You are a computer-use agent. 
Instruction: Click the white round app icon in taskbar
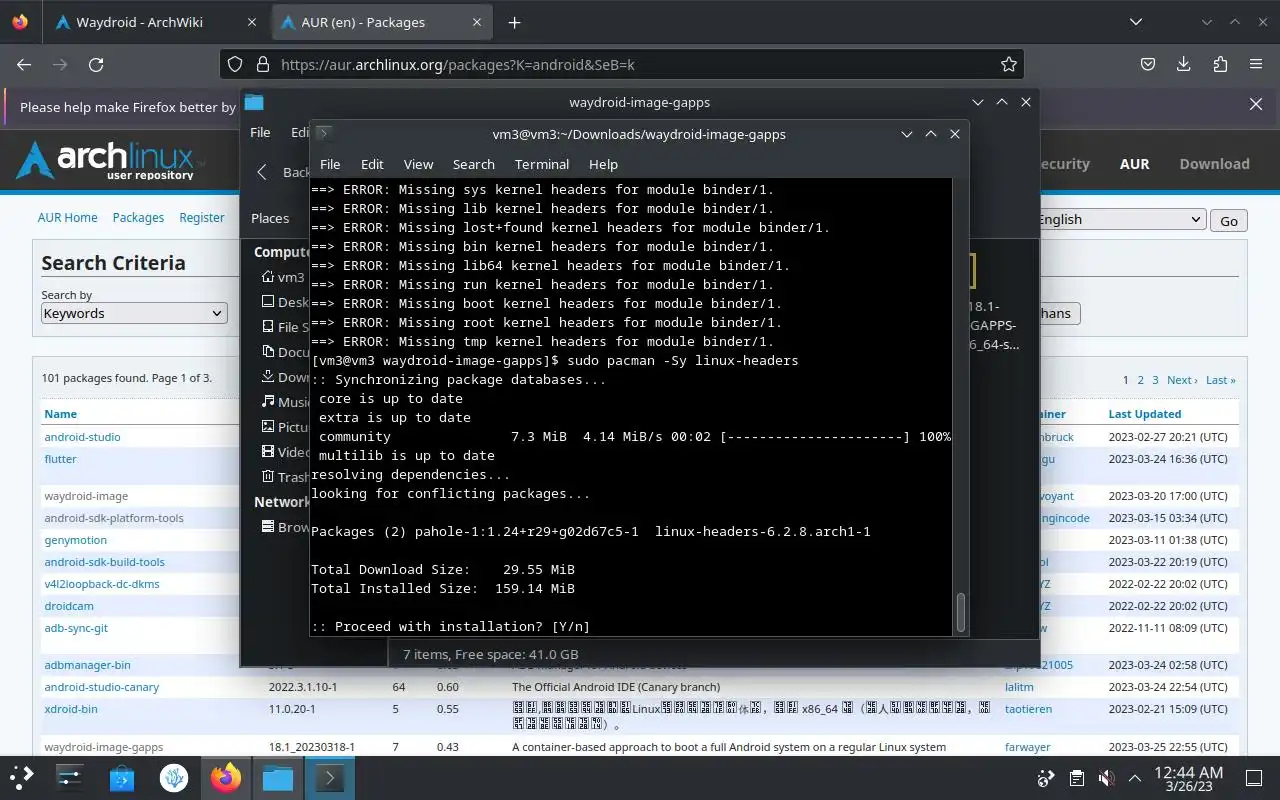click(x=174, y=777)
